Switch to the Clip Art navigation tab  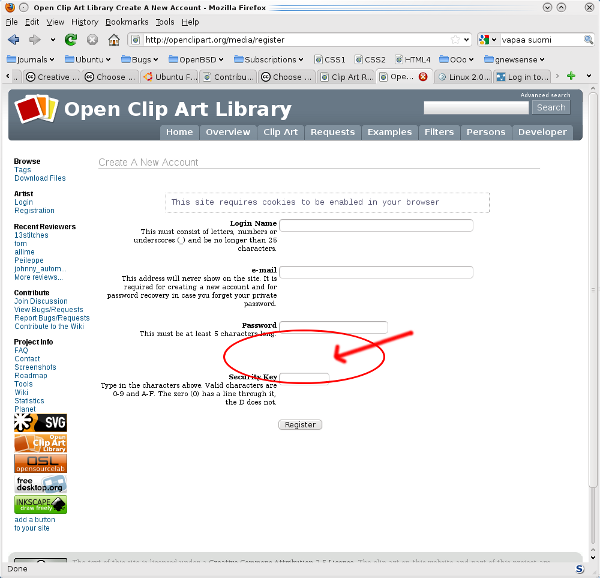pos(280,132)
